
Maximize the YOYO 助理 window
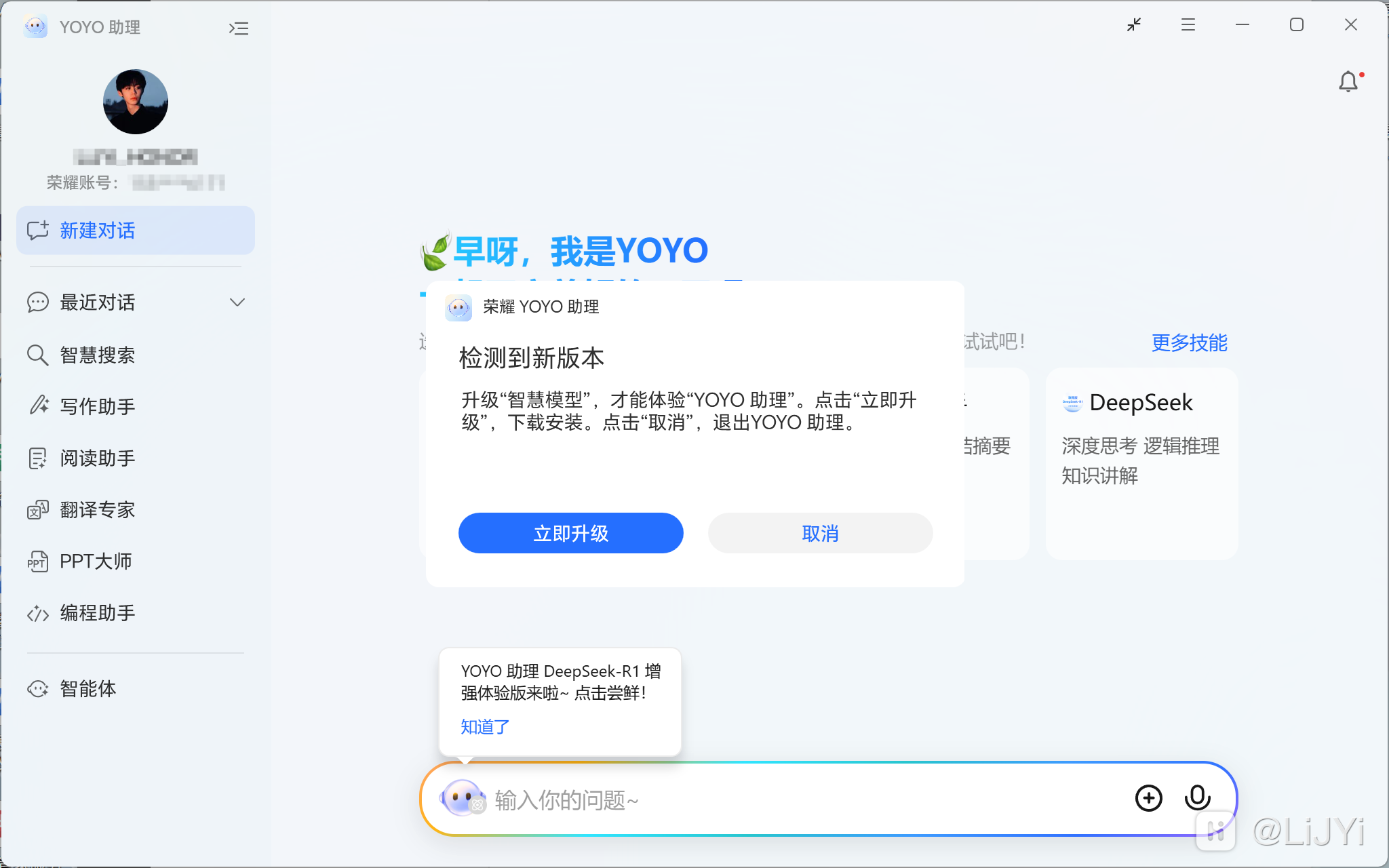click(1297, 25)
